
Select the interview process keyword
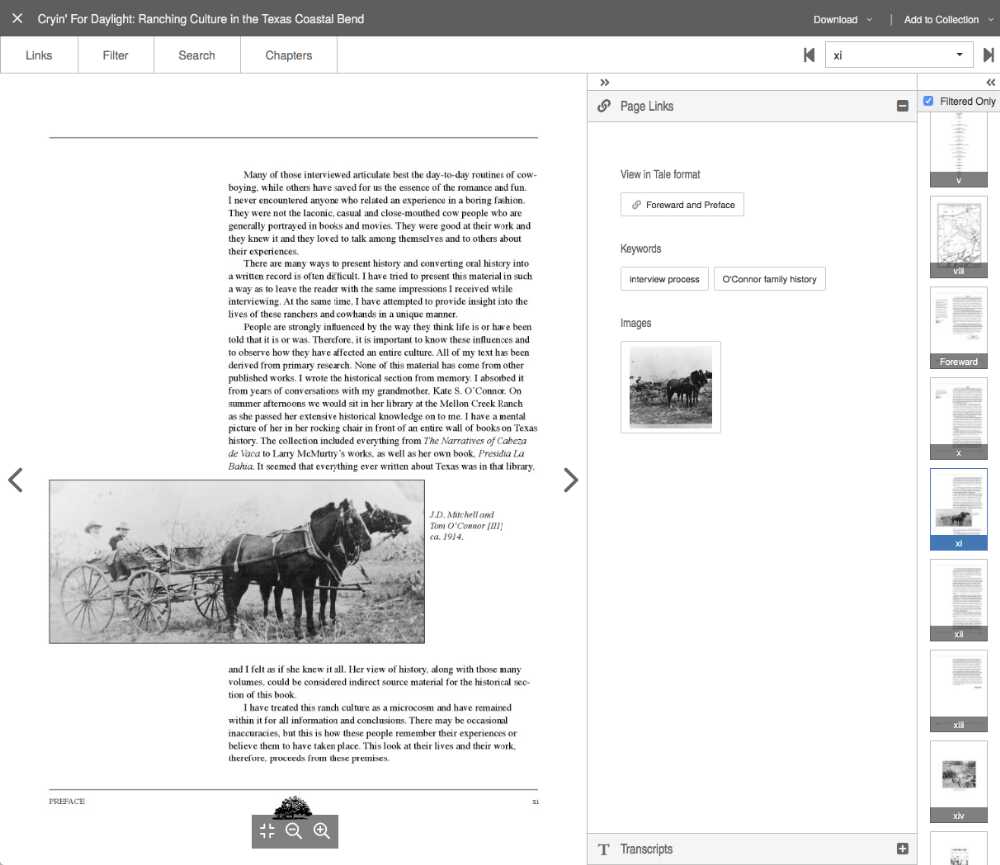tap(664, 279)
